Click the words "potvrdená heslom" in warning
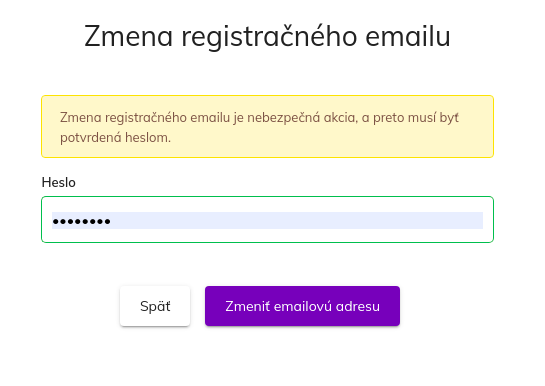 115,138
